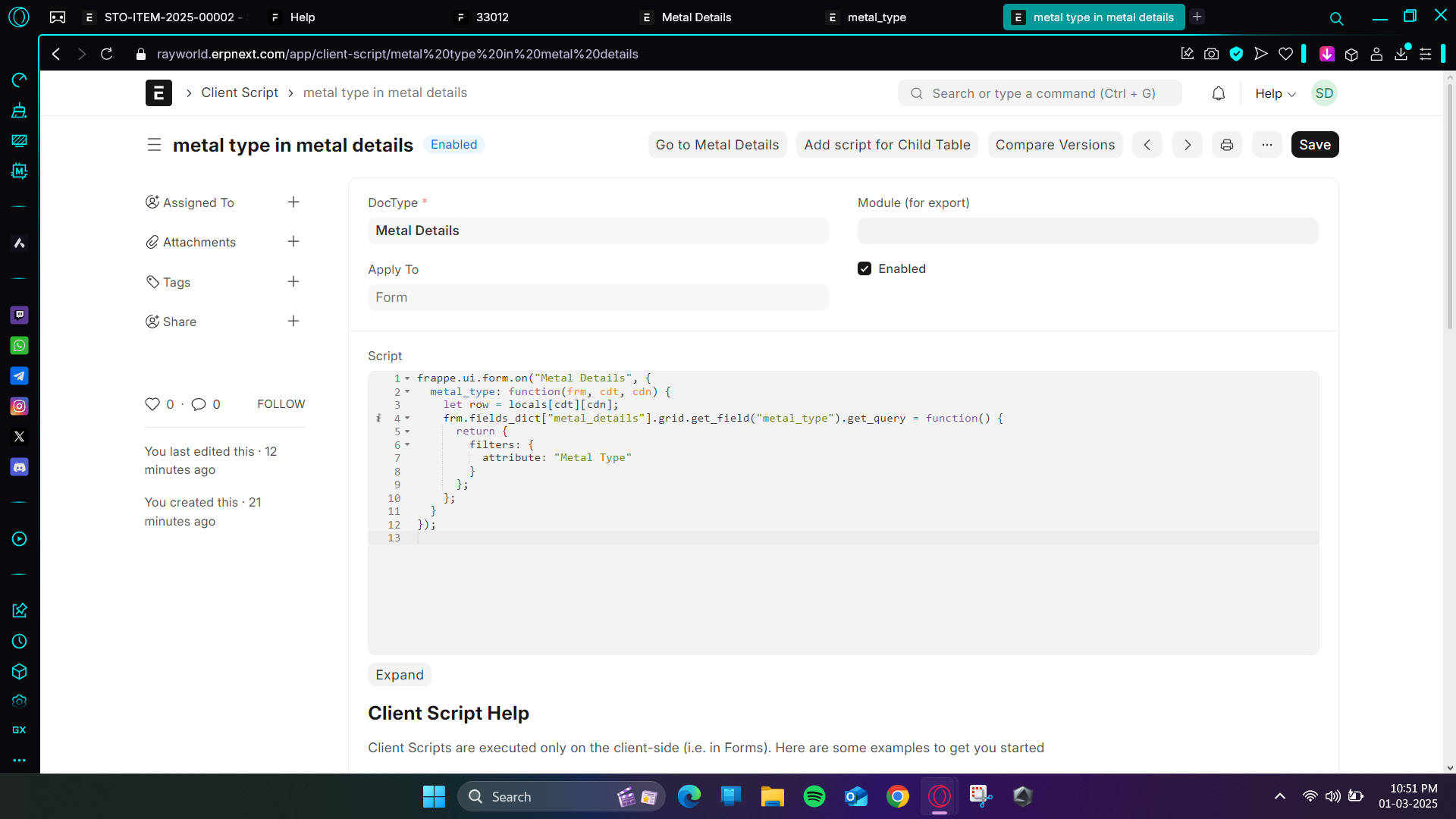This screenshot has width=1456, height=819.
Task: Open Discord in Opera sidebar
Action: pyautogui.click(x=20, y=467)
